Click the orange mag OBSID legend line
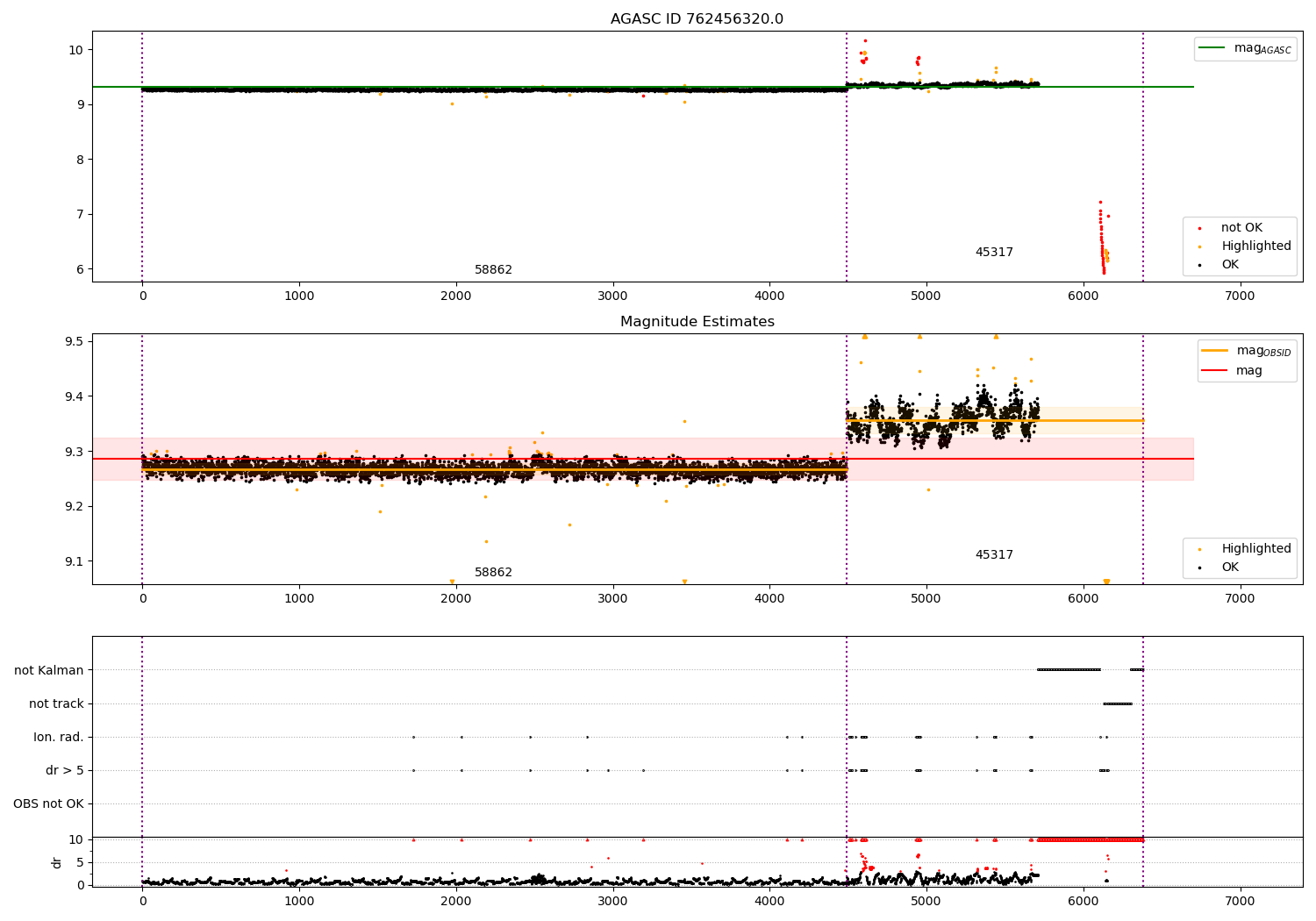The height and width of the screenshot is (921, 1316). 1214,351
